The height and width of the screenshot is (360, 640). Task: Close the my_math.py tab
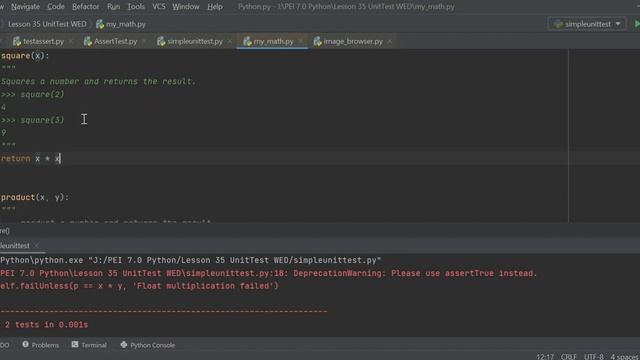point(300,41)
